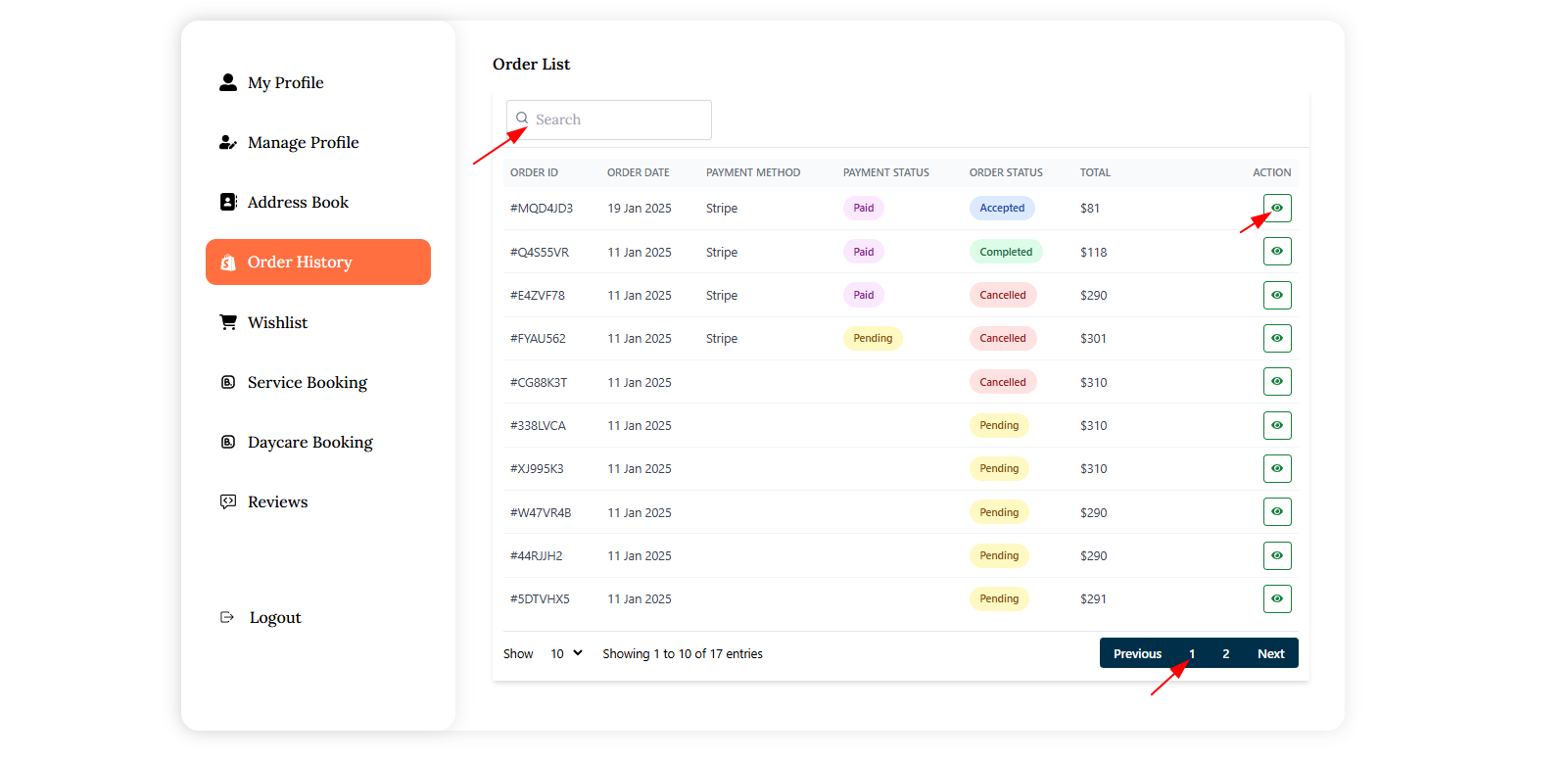
Task: Open the Show entries count dropdown
Action: [566, 653]
